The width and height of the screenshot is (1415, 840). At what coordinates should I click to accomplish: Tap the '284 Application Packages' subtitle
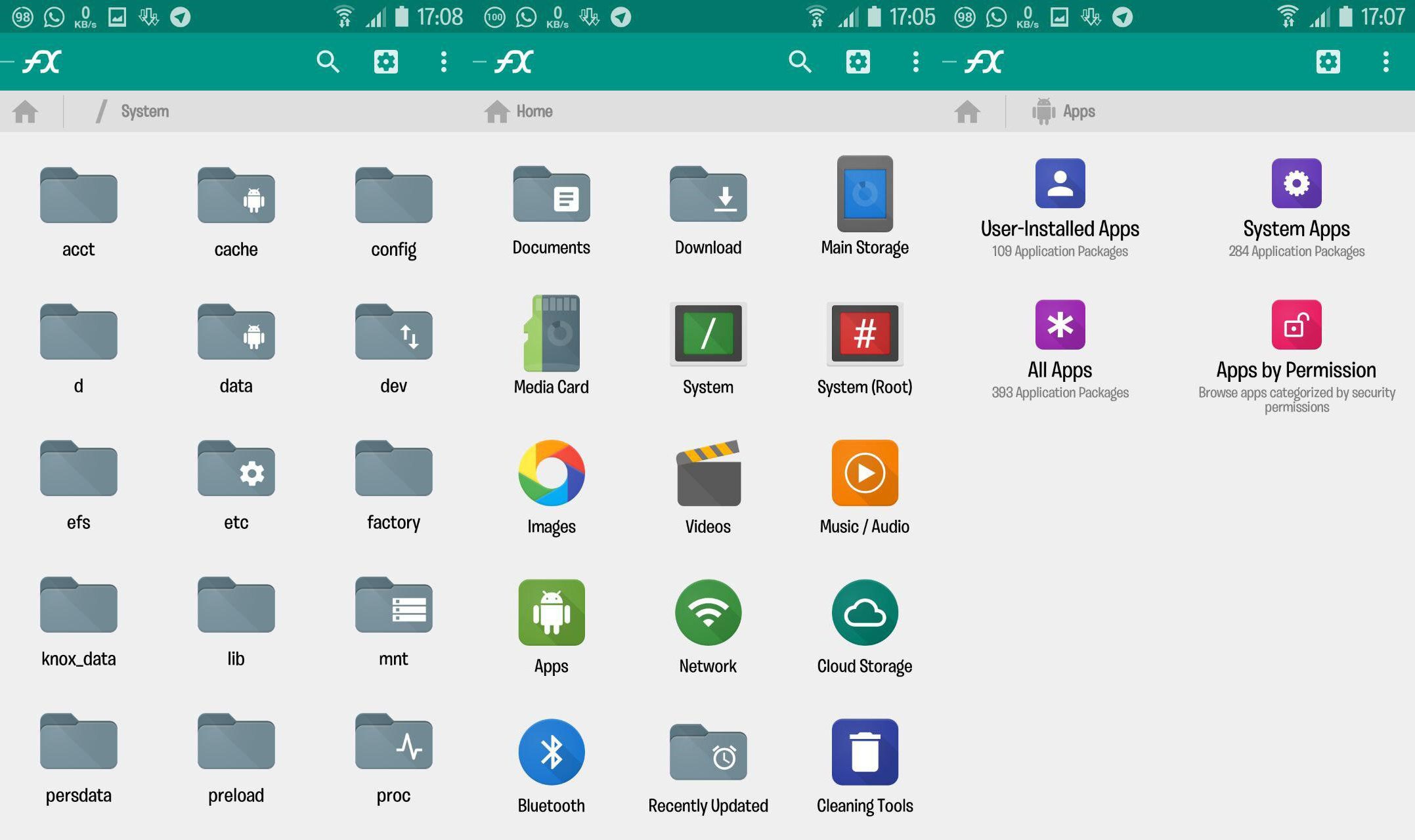[x=1296, y=251]
